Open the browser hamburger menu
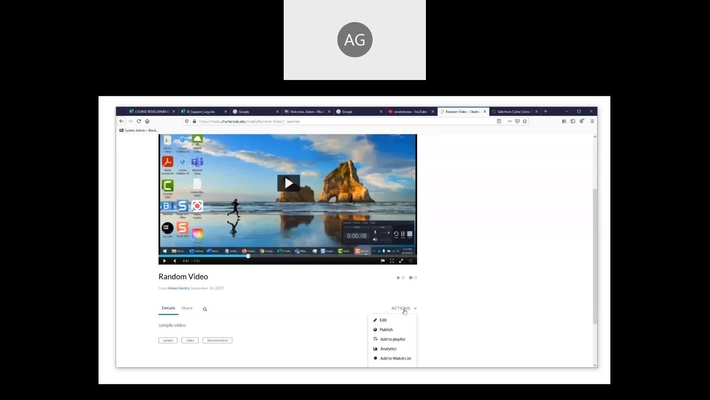This screenshot has width=710, height=400. 592,121
